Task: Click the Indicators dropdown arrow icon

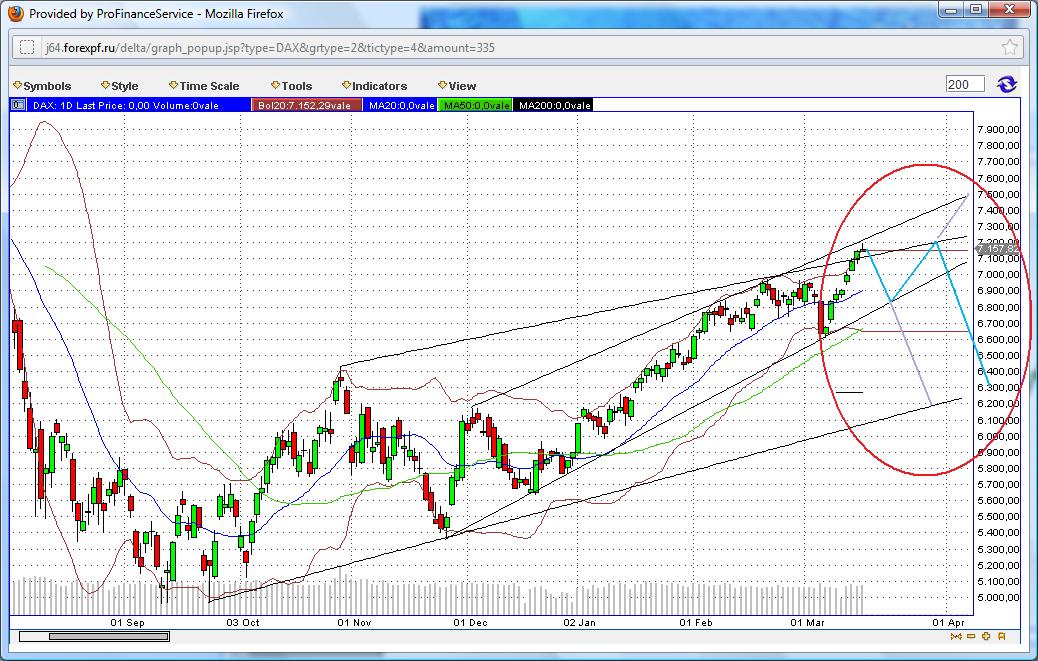Action: pyautogui.click(x=346, y=85)
